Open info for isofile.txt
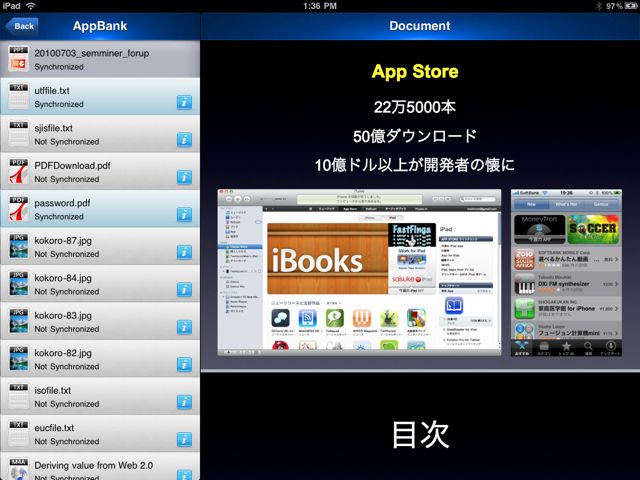Viewport: 640px width, 480px height. coord(184,402)
